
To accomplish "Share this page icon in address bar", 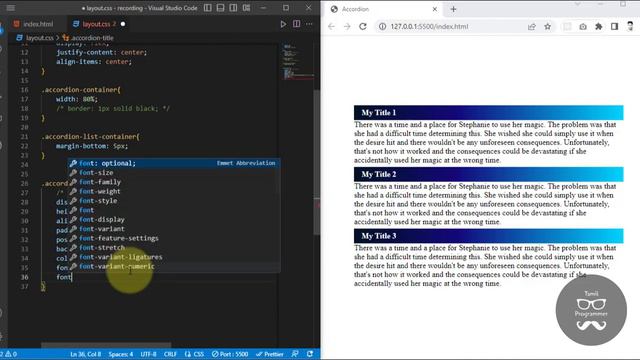I will [x=531, y=27].
